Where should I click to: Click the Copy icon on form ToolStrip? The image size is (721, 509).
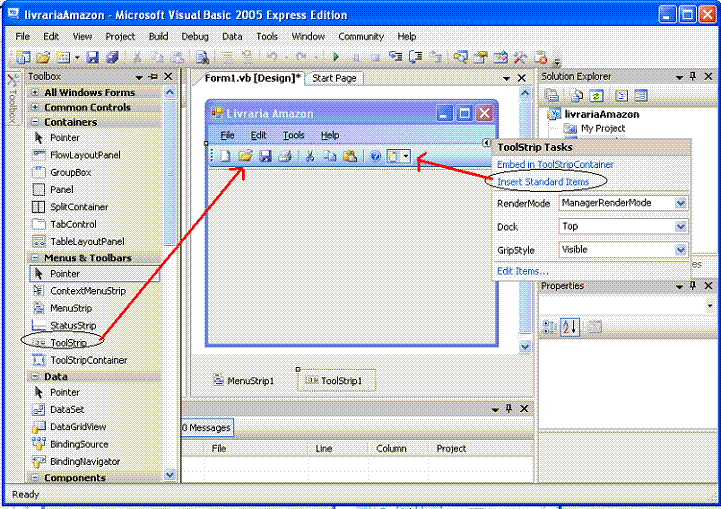330,156
